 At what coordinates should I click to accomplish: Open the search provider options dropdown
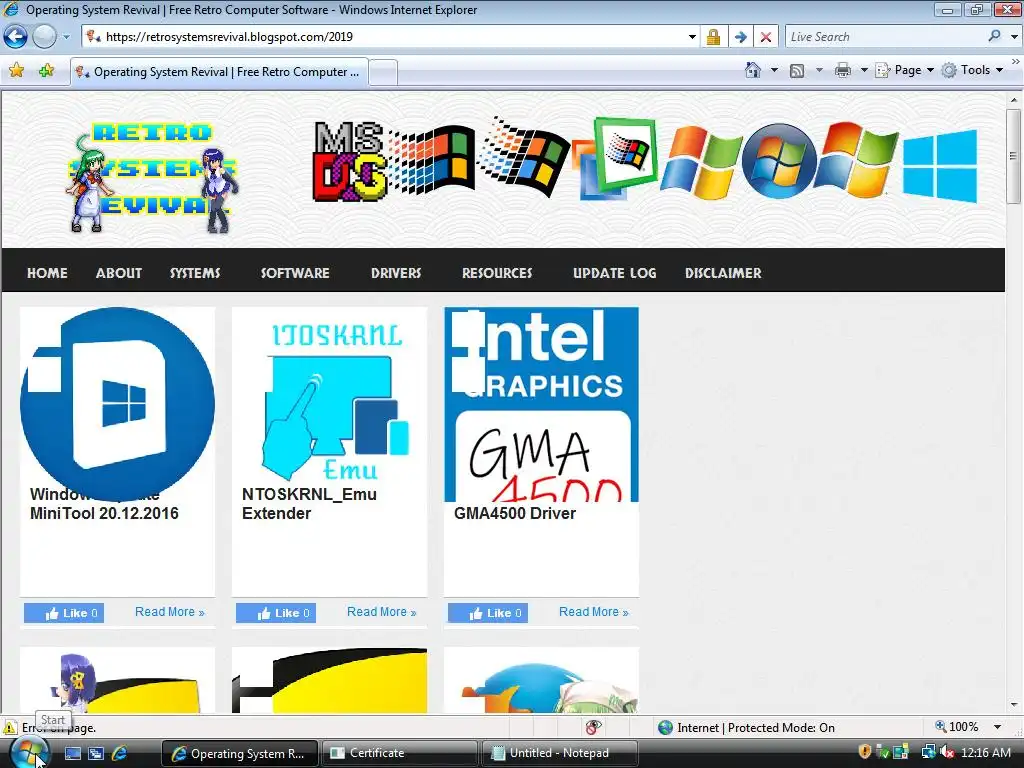(1014, 37)
